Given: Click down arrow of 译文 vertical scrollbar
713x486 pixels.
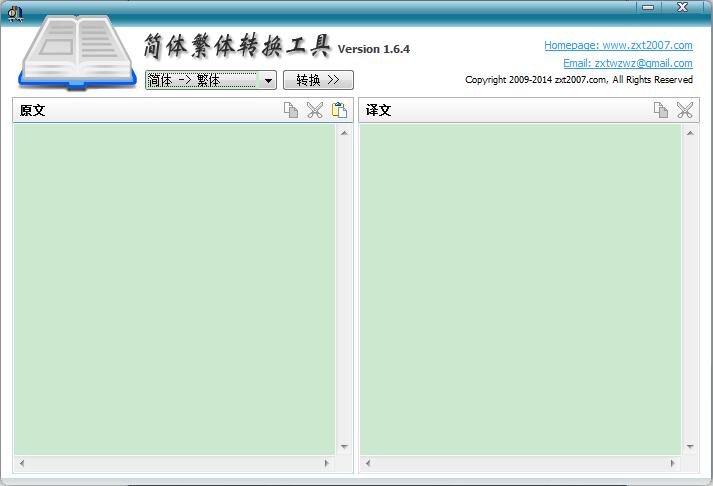Looking at the screenshot, I should tap(691, 447).
